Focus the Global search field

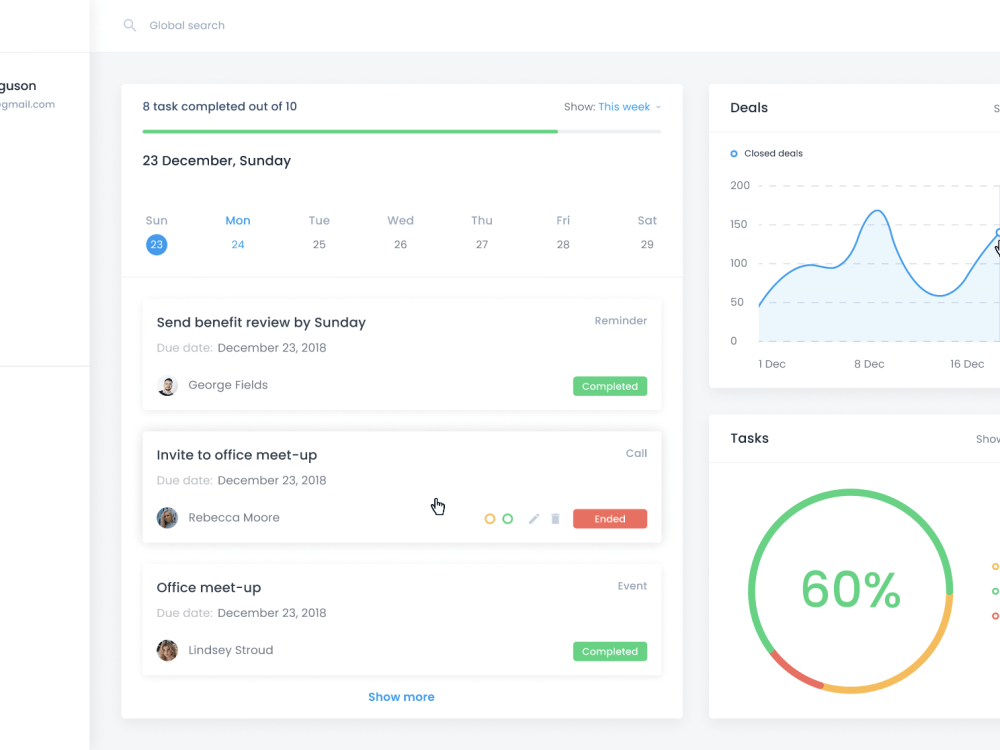click(187, 26)
